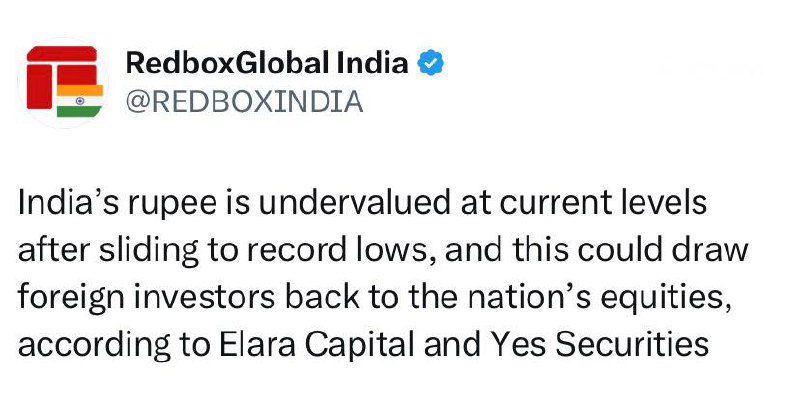Click the Indian flag in the avatar
The width and height of the screenshot is (800, 405).
click(x=74, y=102)
